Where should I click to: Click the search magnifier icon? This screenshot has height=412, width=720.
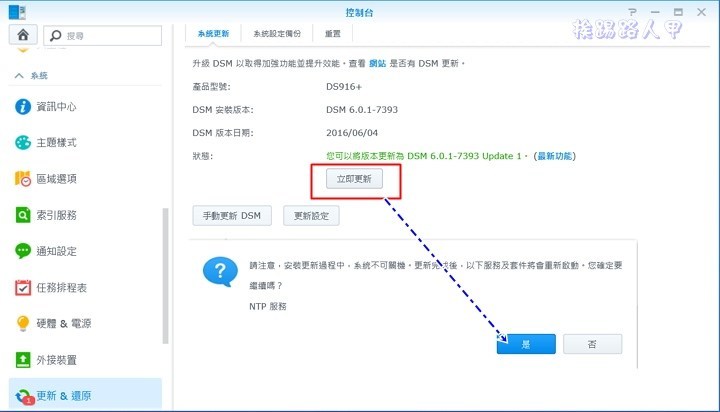pyautogui.click(x=56, y=35)
